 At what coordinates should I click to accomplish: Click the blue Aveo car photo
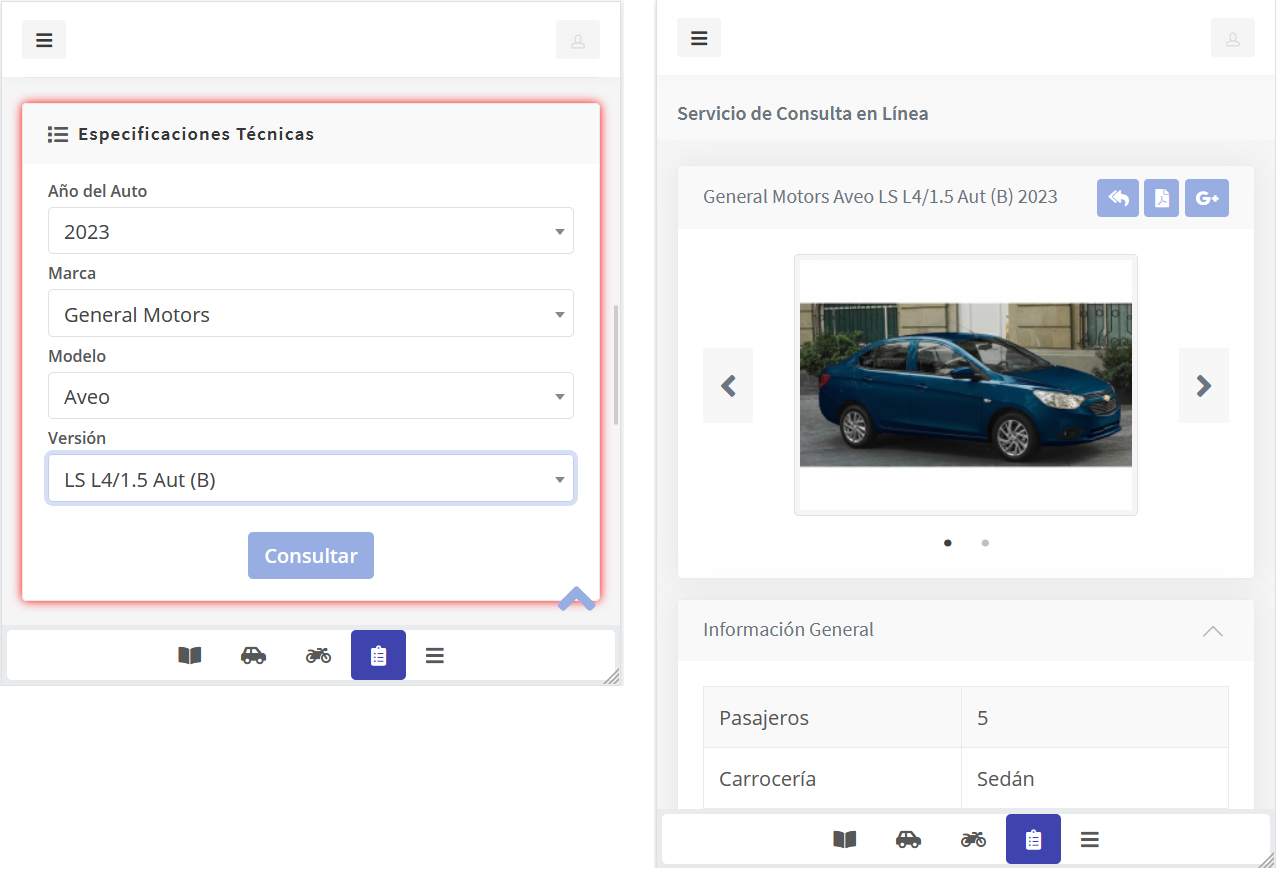(965, 385)
